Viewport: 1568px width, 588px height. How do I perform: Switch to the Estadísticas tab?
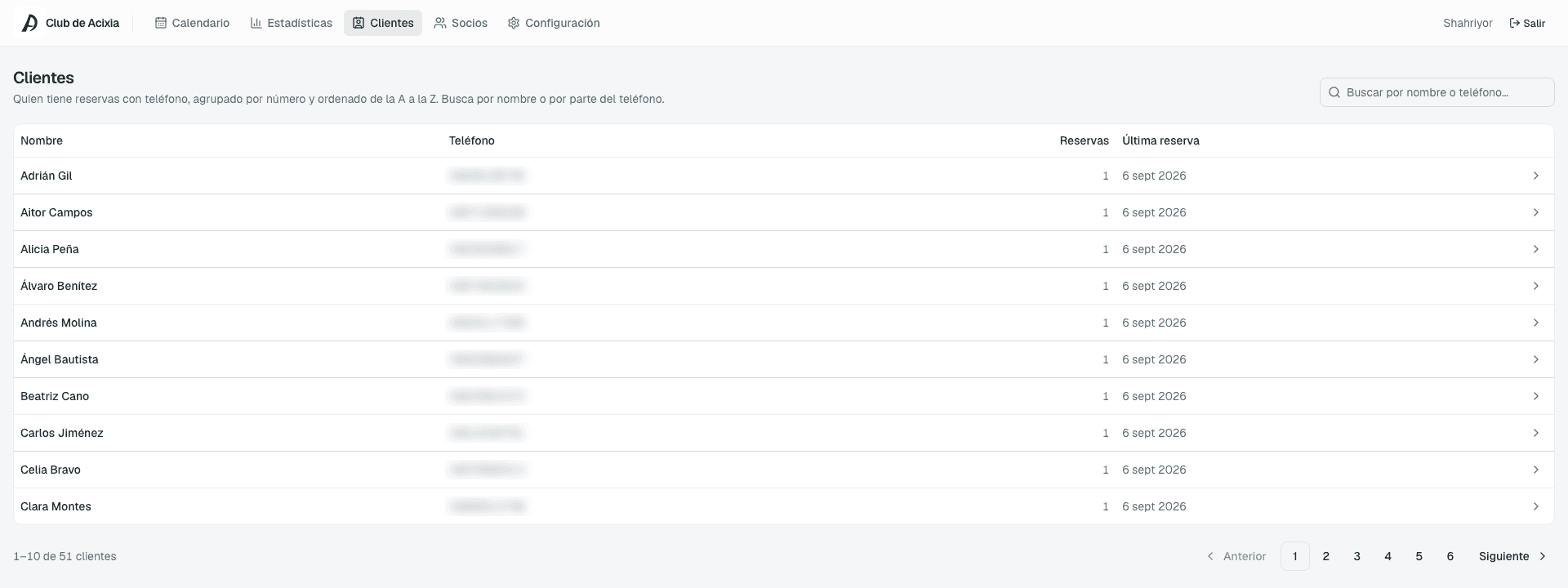point(291,23)
